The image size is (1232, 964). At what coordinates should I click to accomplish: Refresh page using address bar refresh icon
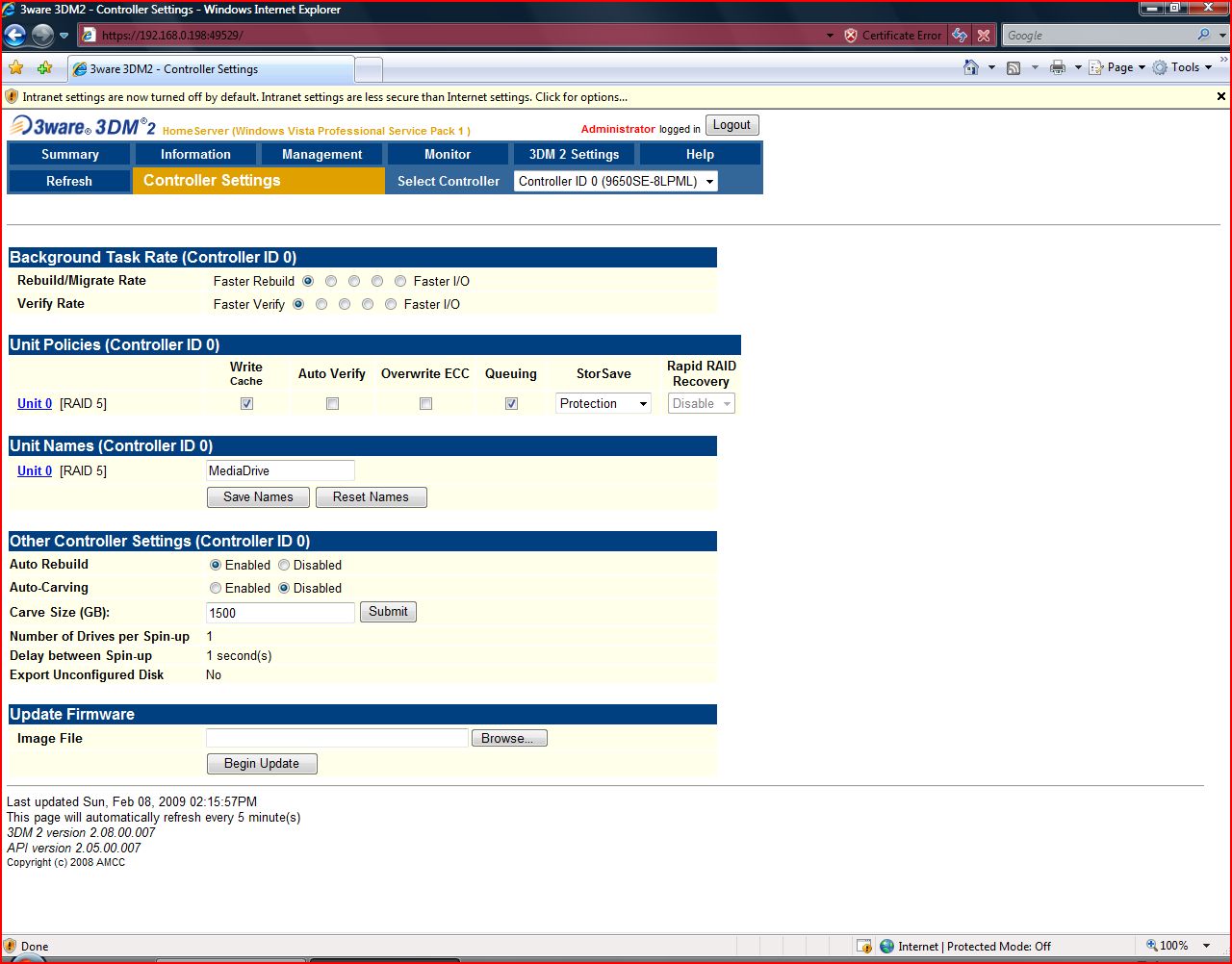click(960, 36)
